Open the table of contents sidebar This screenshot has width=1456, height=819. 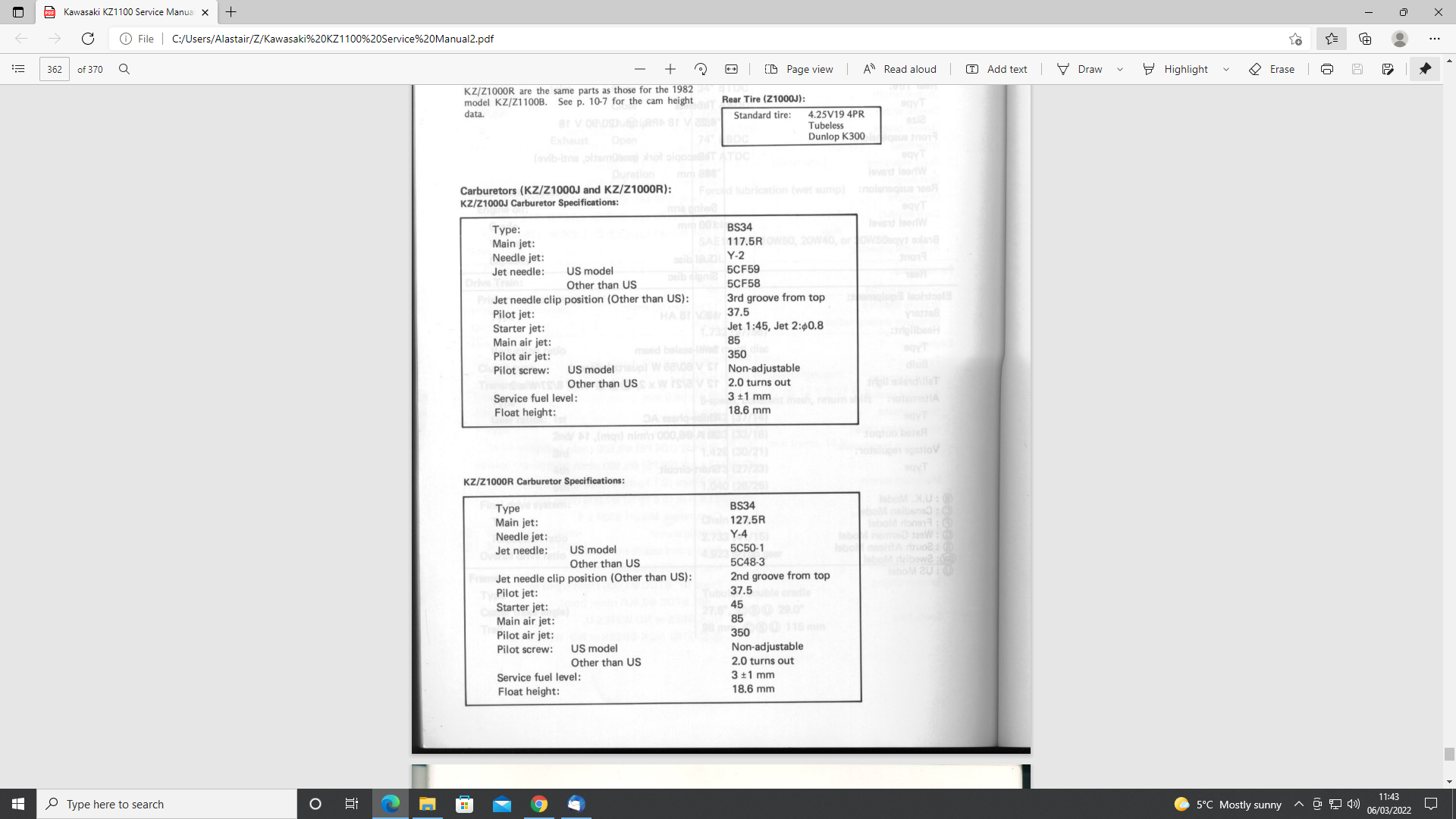18,69
